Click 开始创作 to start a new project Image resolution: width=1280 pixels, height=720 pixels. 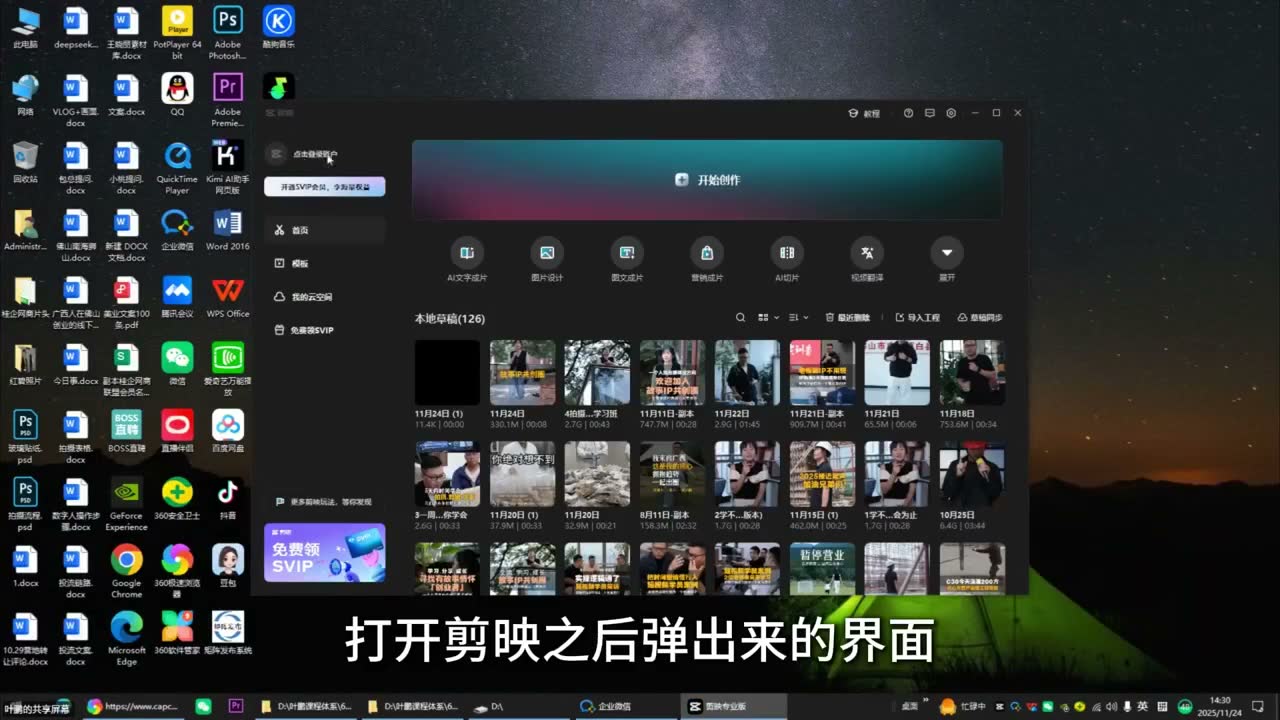tap(707, 180)
